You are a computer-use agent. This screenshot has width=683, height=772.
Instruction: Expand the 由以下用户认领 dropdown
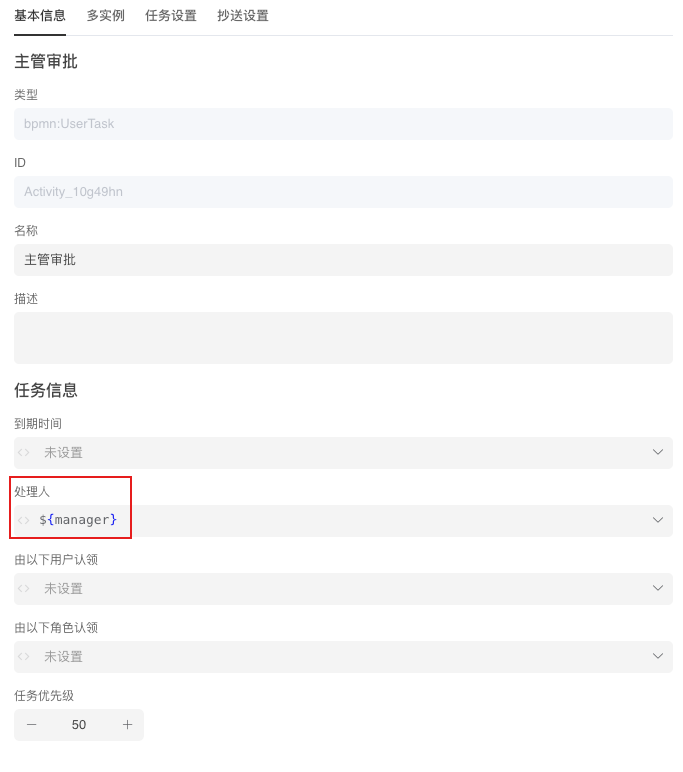(x=658, y=588)
